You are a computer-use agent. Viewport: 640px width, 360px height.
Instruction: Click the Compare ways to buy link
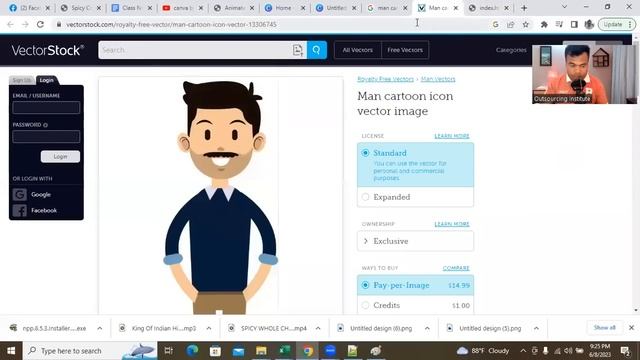tap(456, 268)
